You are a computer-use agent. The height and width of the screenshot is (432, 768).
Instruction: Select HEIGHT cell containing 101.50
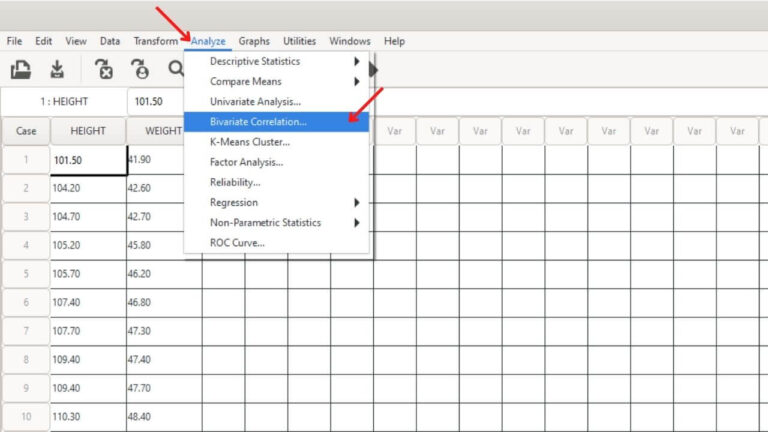88,160
